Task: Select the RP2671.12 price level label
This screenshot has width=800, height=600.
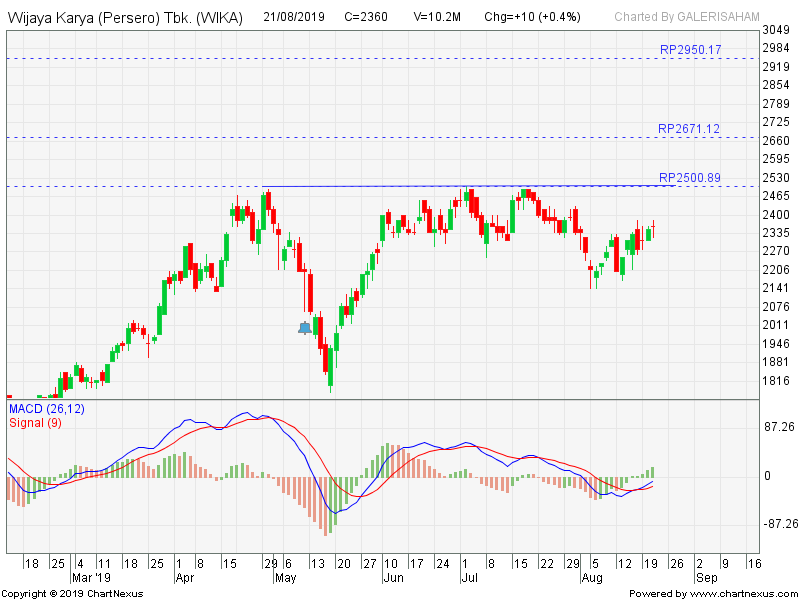Action: pyautogui.click(x=689, y=129)
